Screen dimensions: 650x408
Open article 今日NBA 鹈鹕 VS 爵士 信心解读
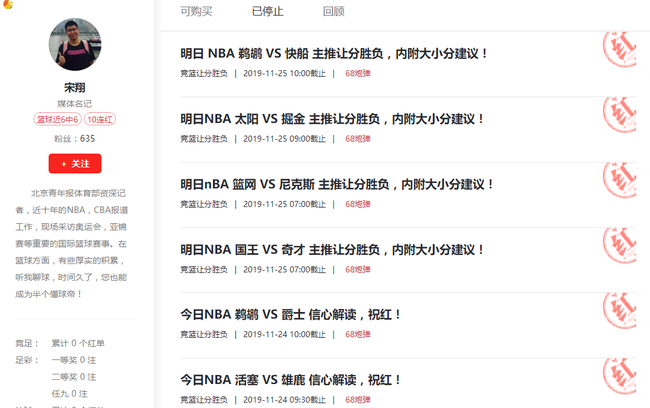(x=291, y=315)
